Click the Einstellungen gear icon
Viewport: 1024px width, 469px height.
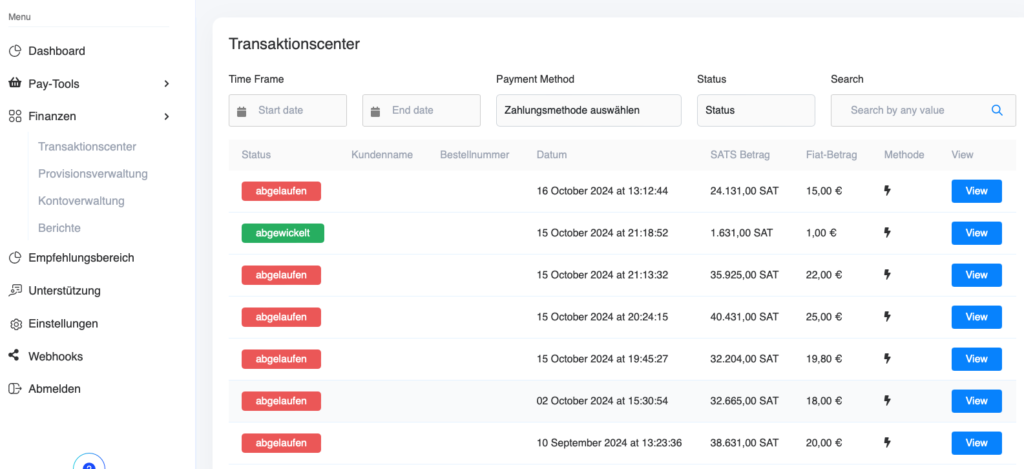click(x=15, y=324)
